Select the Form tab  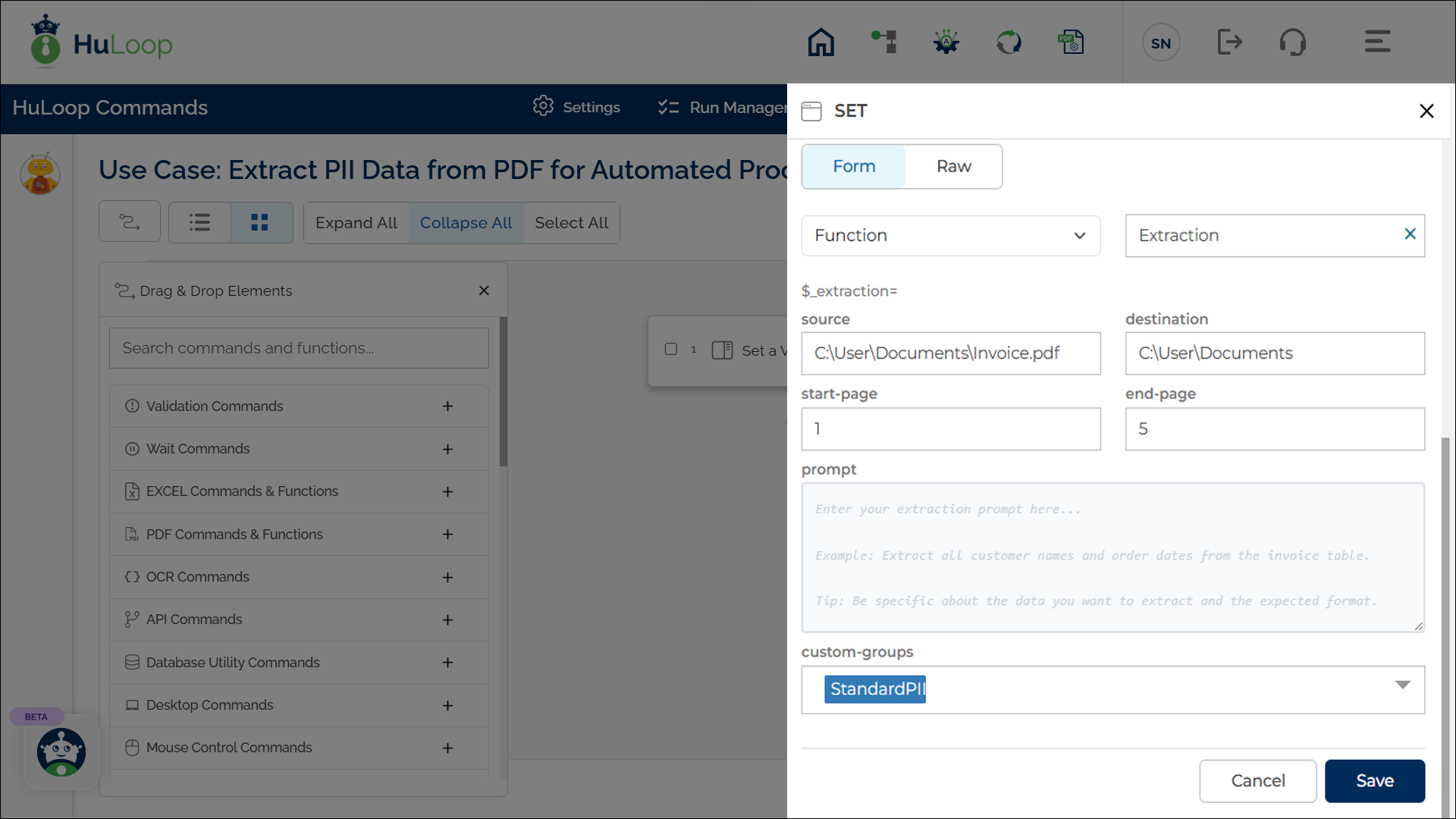coord(854,167)
